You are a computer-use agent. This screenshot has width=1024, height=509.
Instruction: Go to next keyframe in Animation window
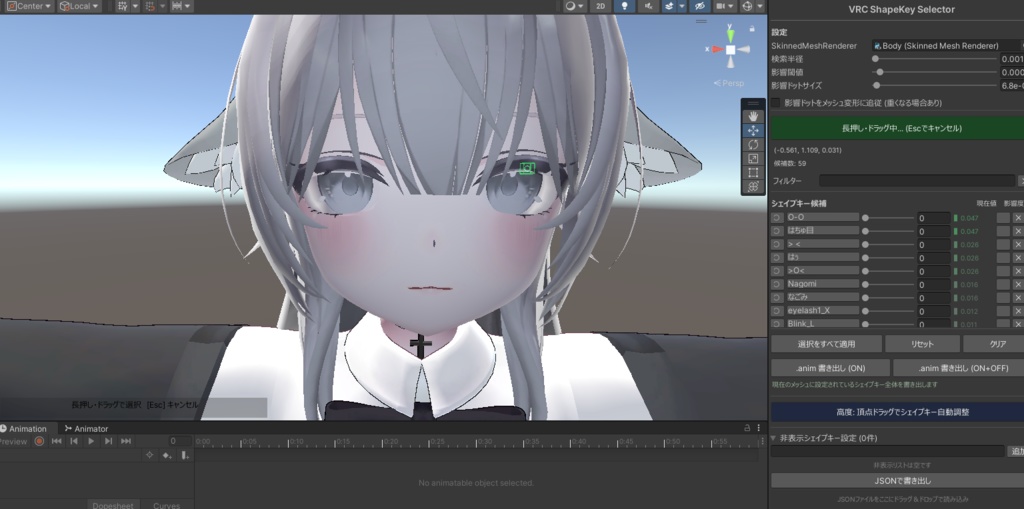pyautogui.click(x=108, y=442)
